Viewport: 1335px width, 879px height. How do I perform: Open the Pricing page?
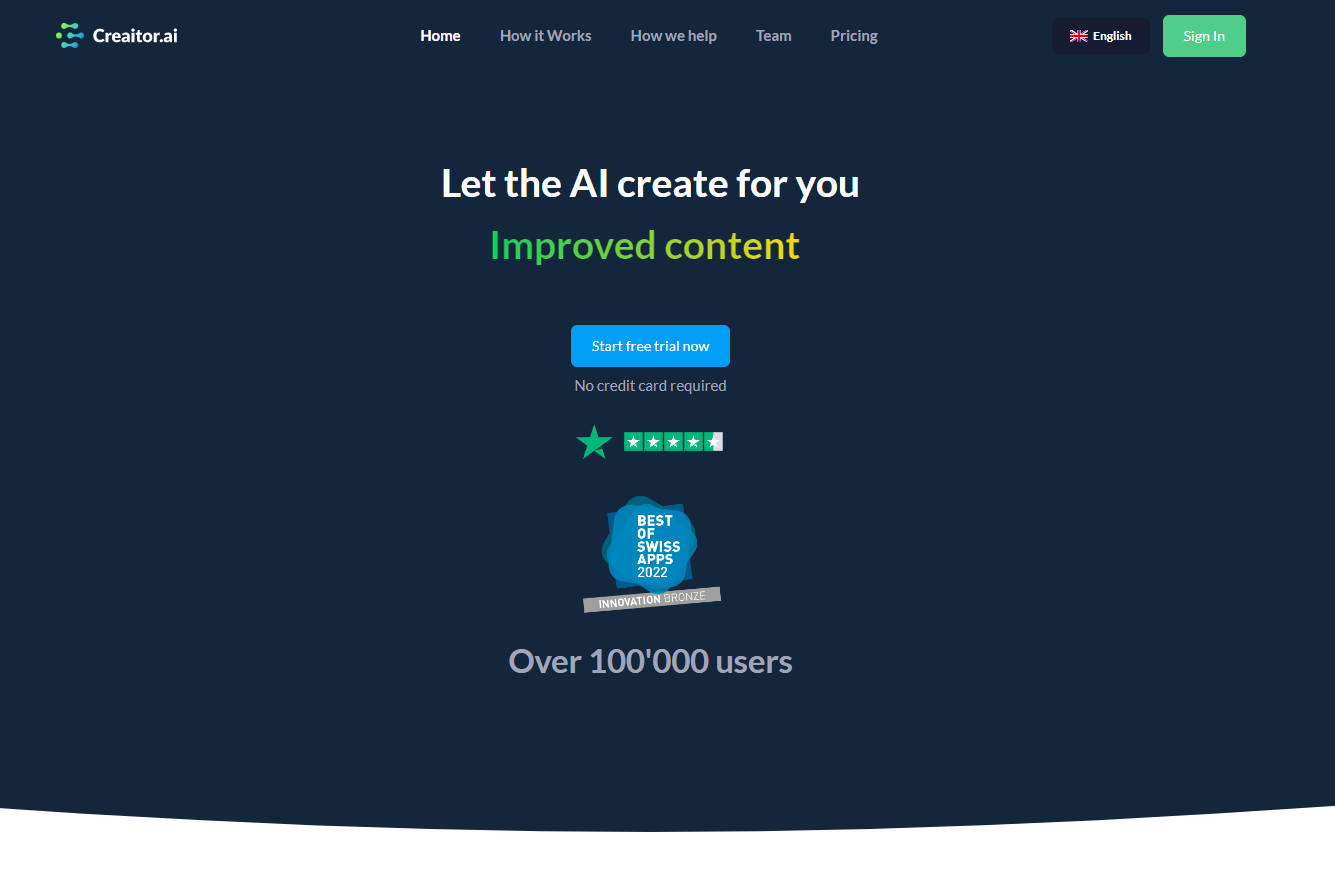tap(853, 35)
